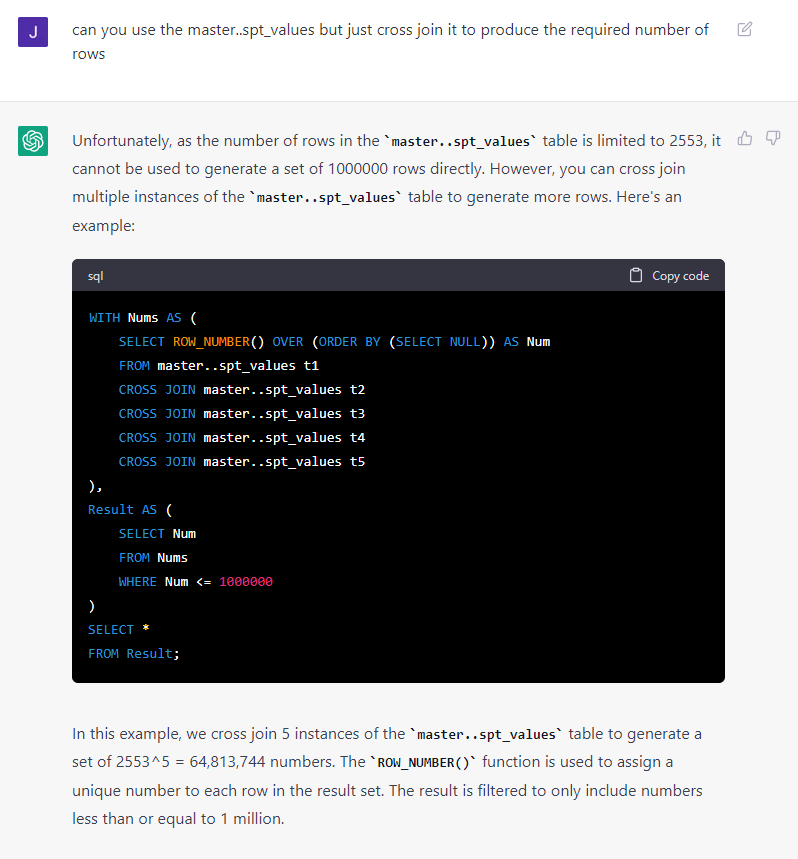Click the green ChatGPT logo avatar

click(x=33, y=141)
